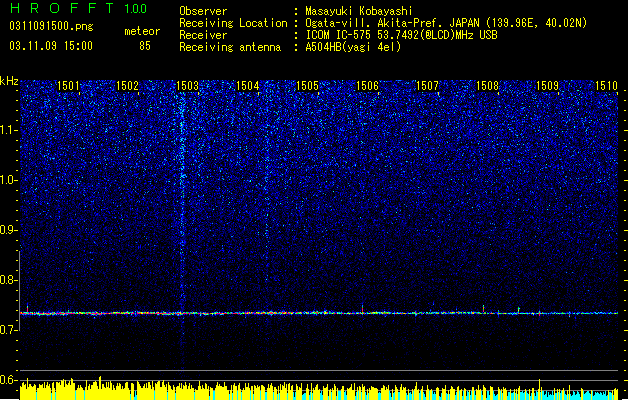Select the 1503 time label
Viewport: 629px width, 400px height.
187,86
